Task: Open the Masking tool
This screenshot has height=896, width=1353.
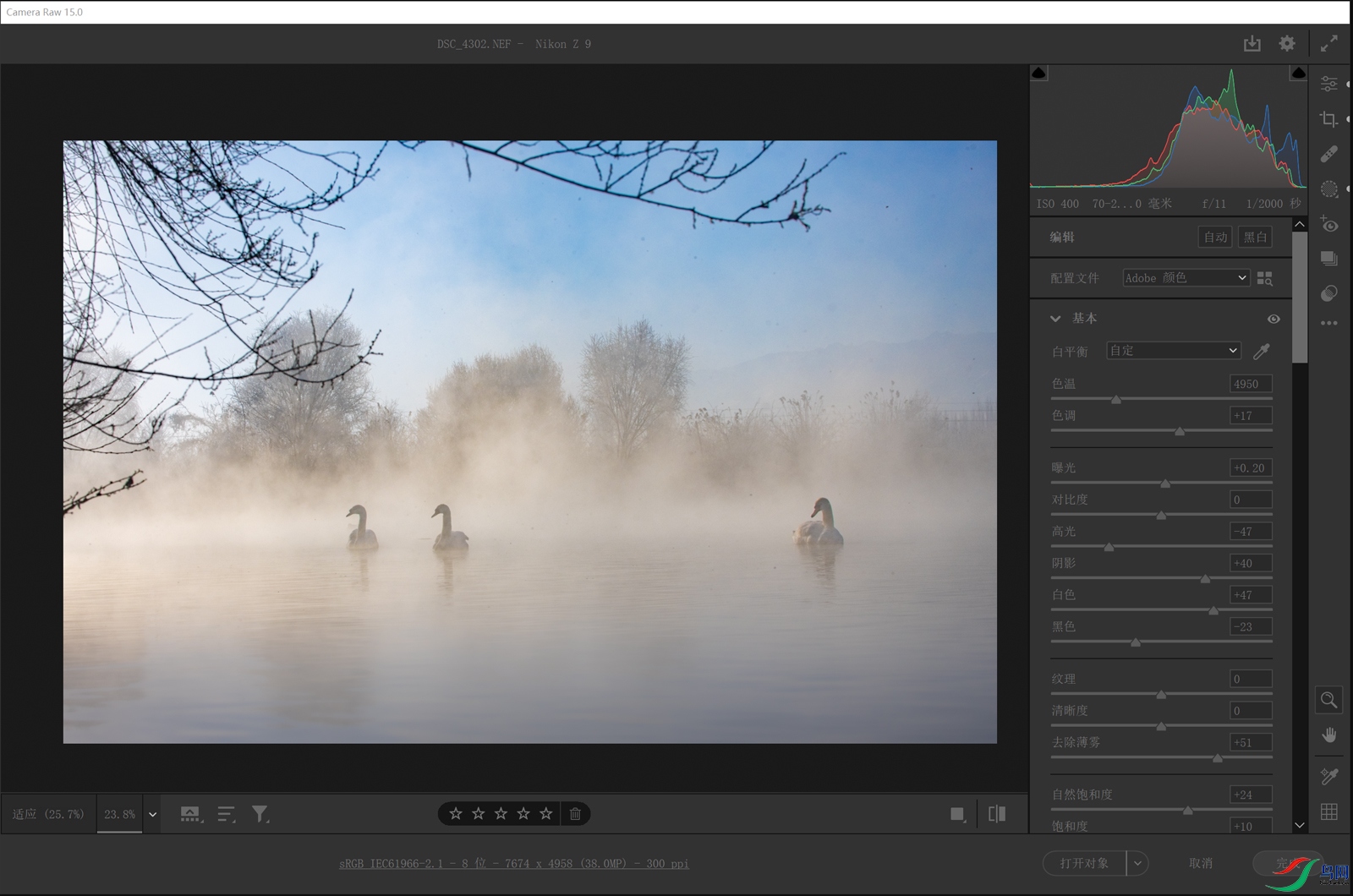Action: click(x=1328, y=189)
